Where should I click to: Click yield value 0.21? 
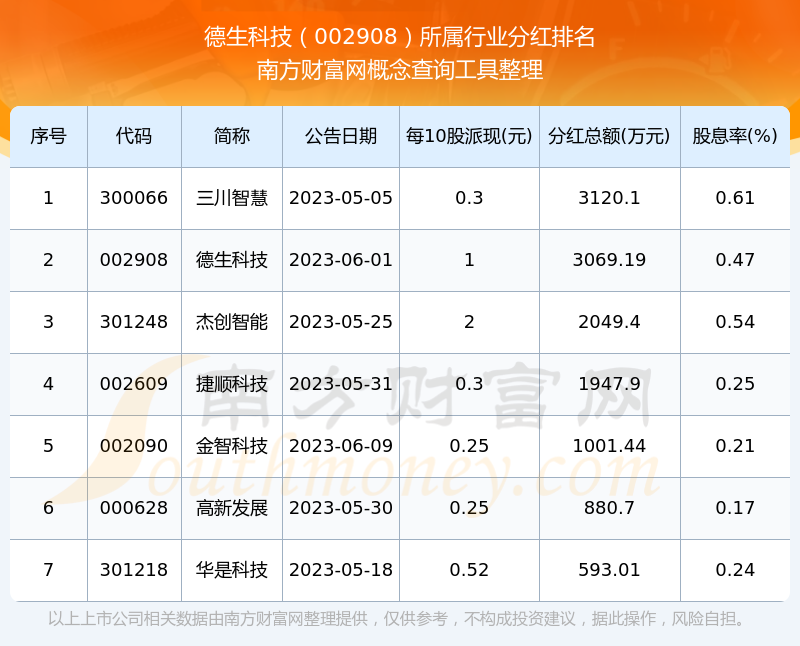point(735,446)
